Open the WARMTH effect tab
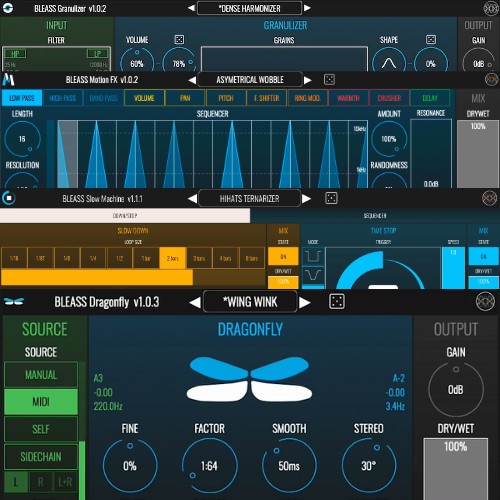Image resolution: width=500 pixels, height=500 pixels. pos(348,98)
